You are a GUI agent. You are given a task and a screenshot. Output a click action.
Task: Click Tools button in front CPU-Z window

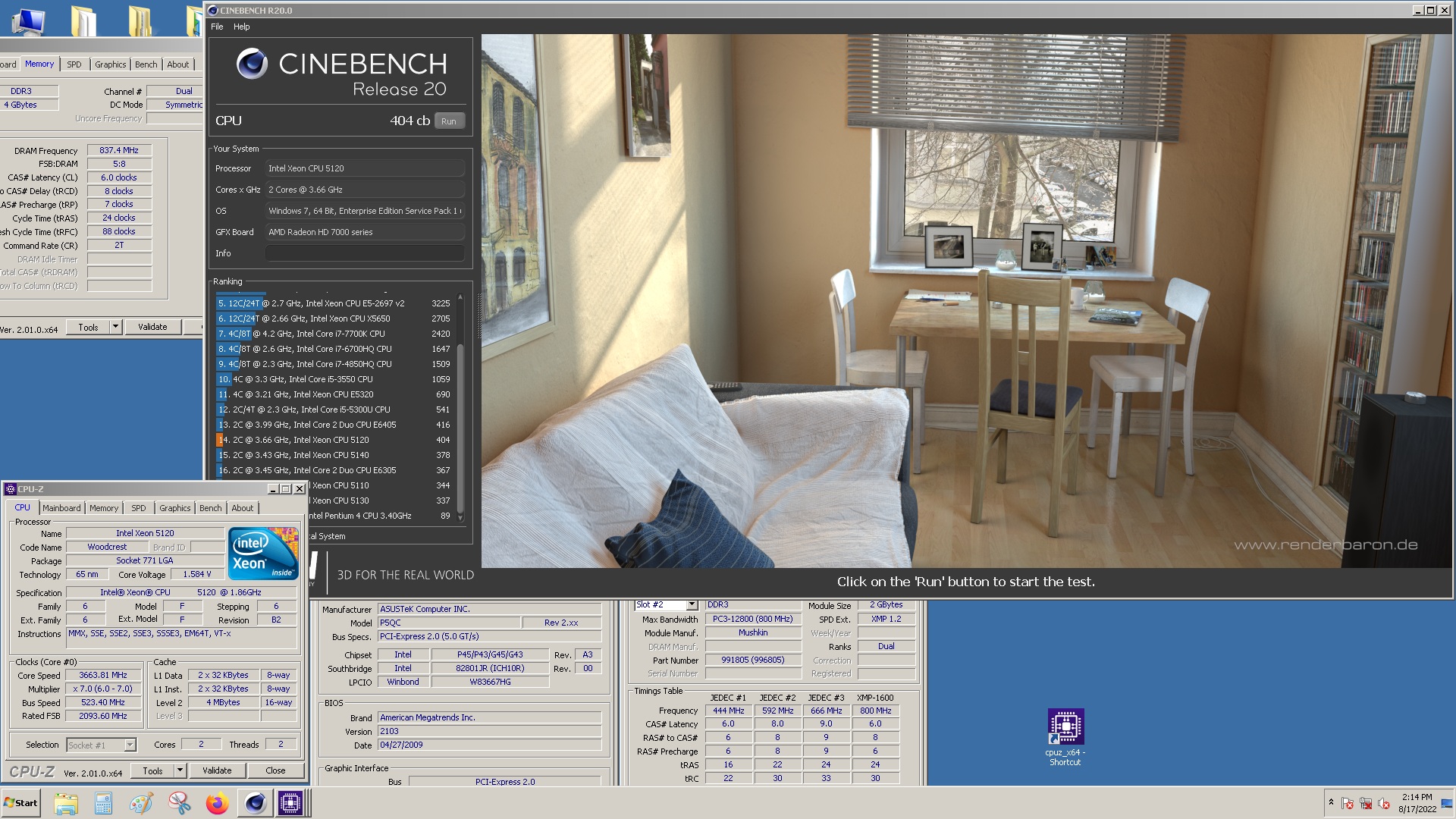click(152, 770)
